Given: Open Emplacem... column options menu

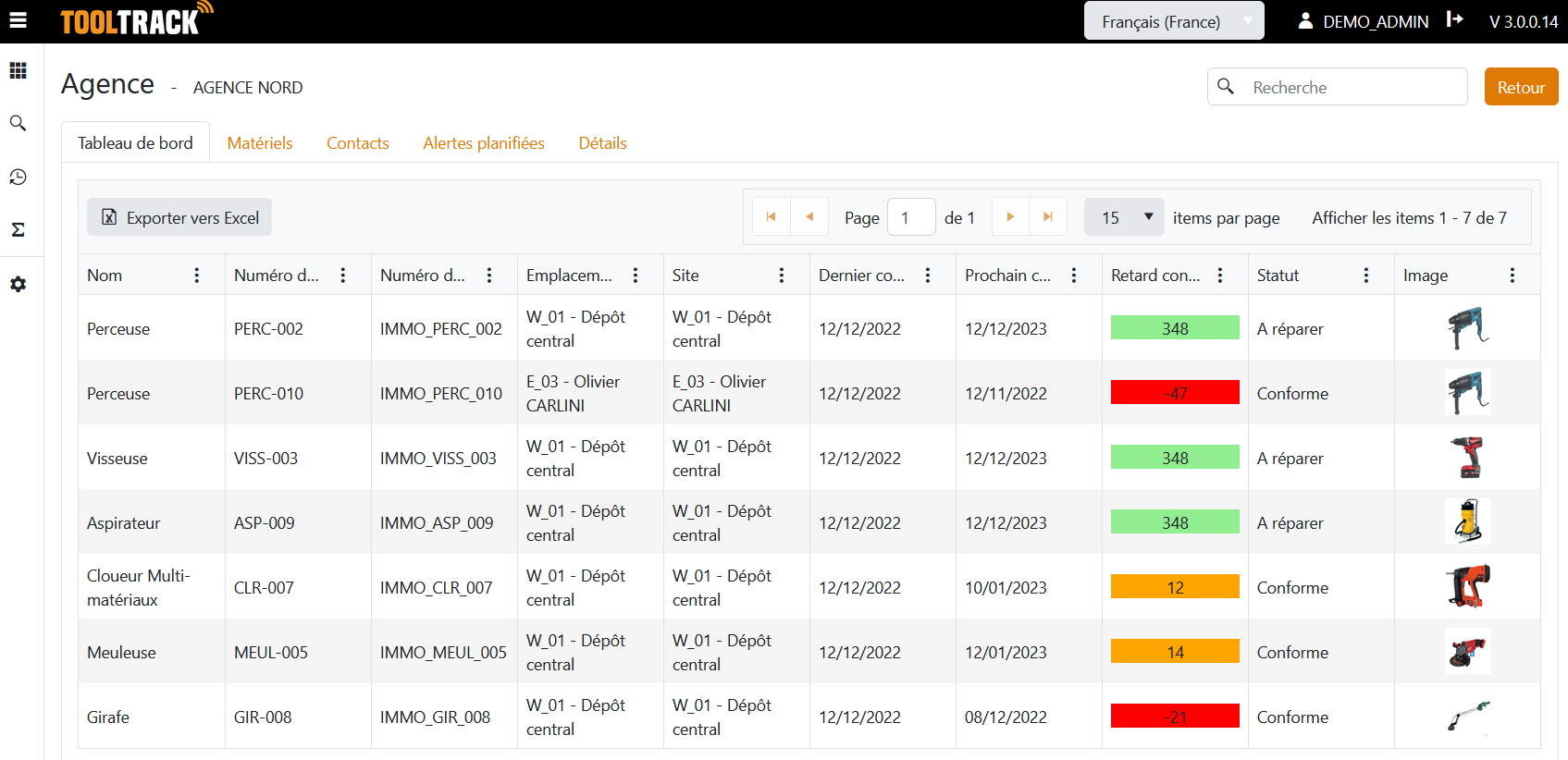Looking at the screenshot, I should click(636, 276).
